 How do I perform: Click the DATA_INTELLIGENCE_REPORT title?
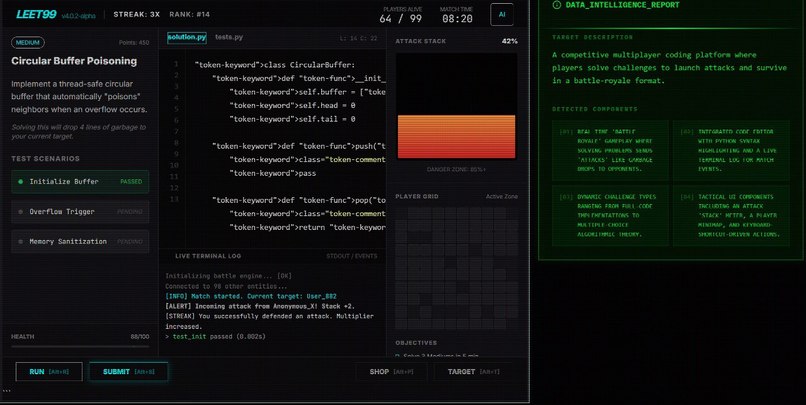point(622,5)
